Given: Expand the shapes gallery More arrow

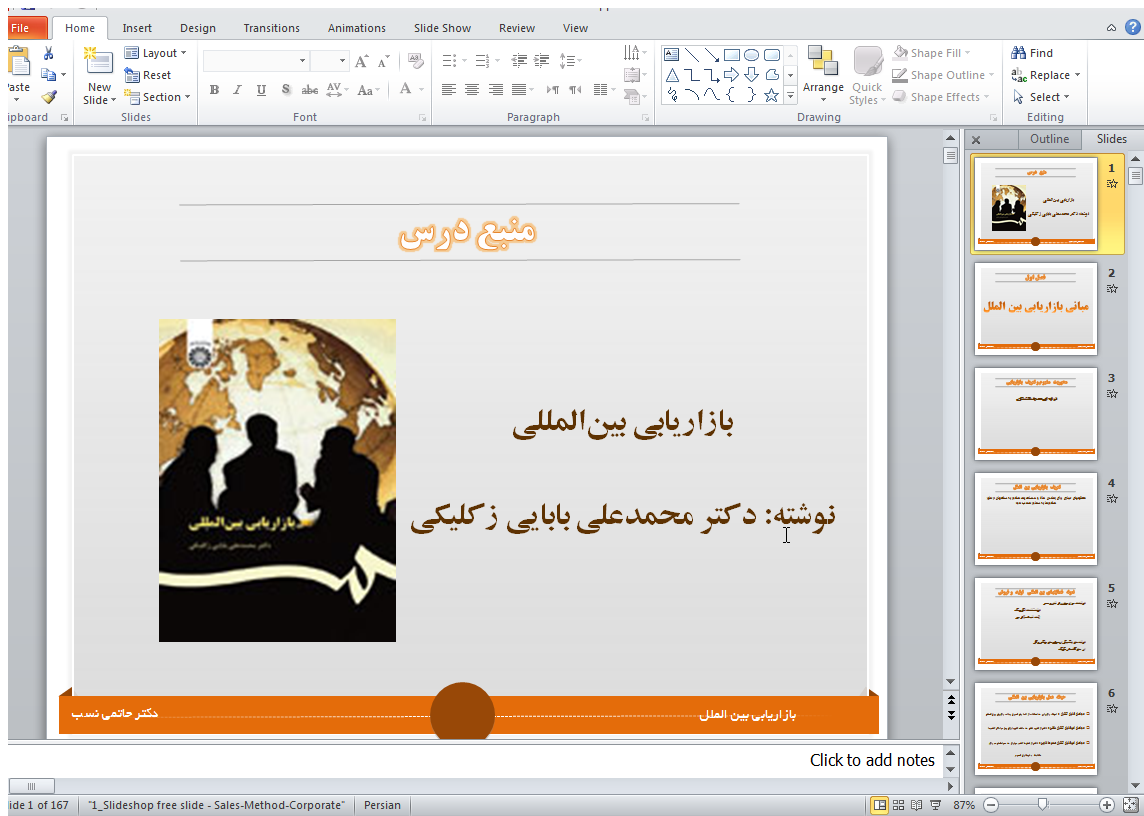Looking at the screenshot, I should click(x=790, y=96).
